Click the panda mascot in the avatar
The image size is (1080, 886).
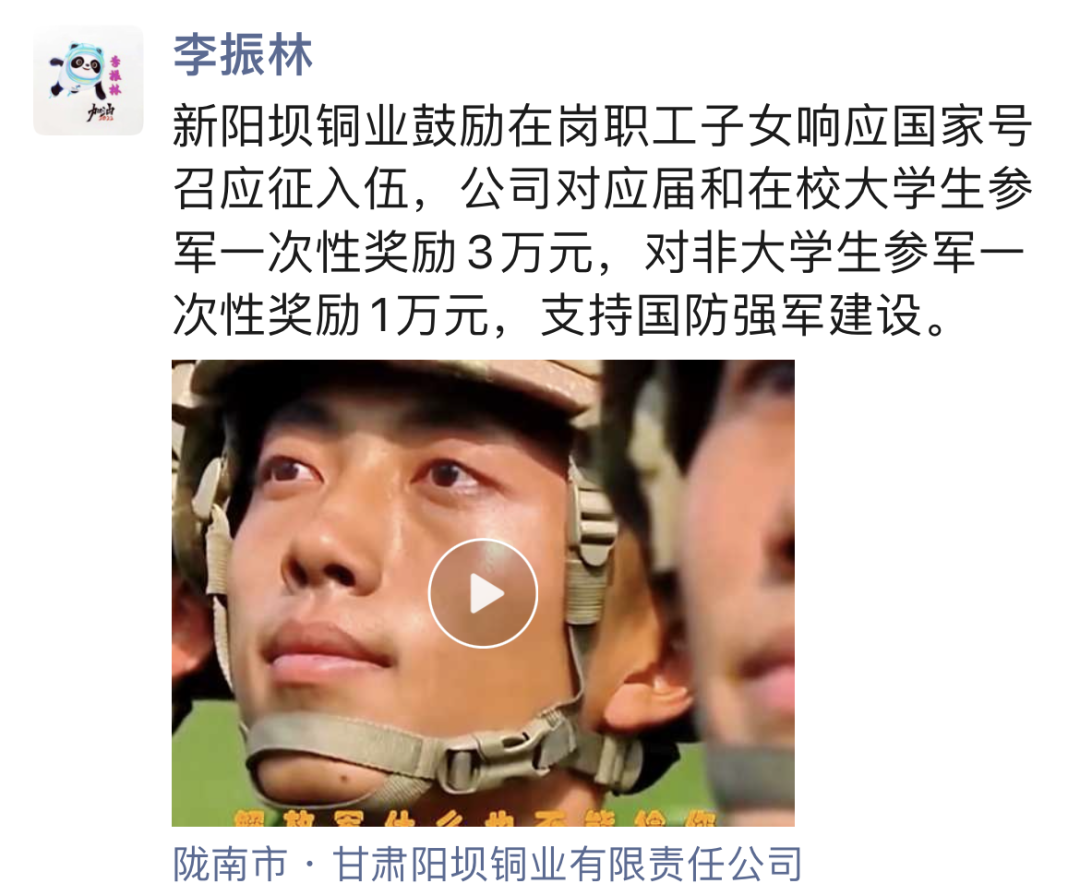pos(78,69)
